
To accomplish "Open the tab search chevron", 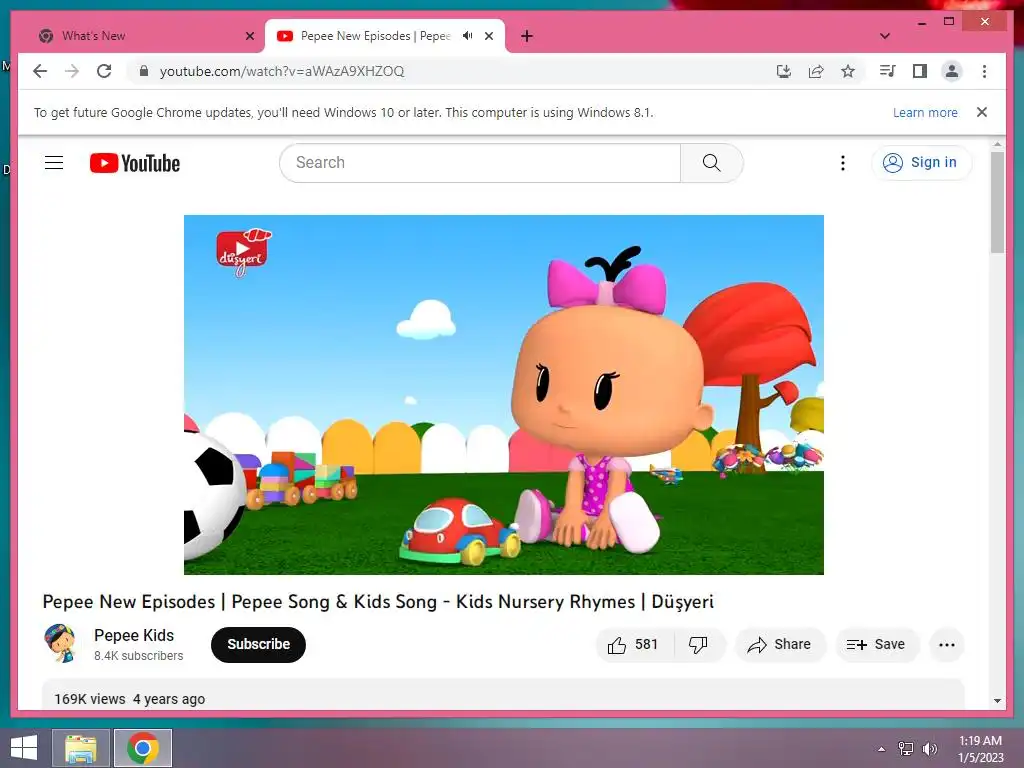I will tap(885, 36).
